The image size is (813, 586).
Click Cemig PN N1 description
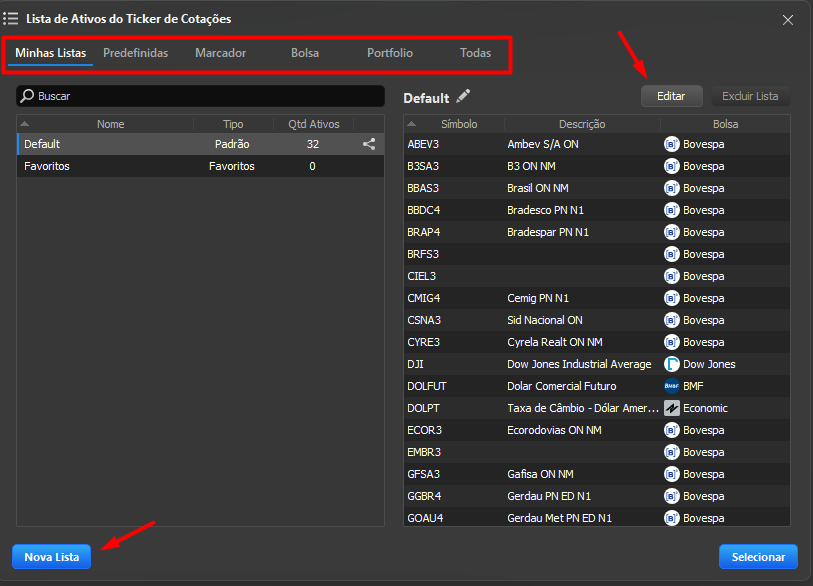coord(538,298)
